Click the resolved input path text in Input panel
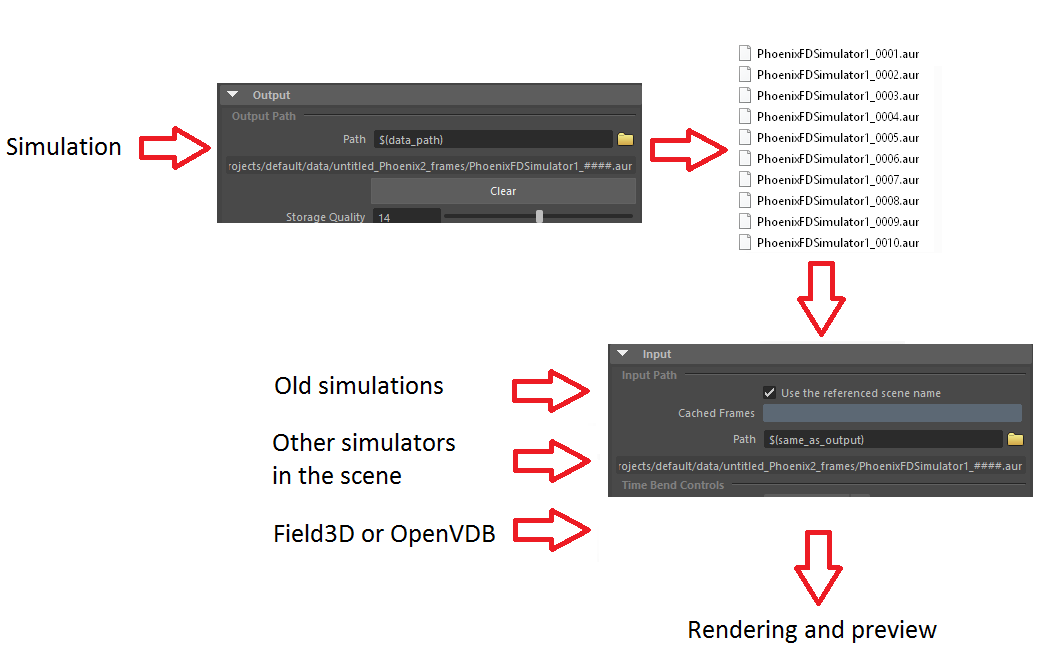 coord(820,466)
